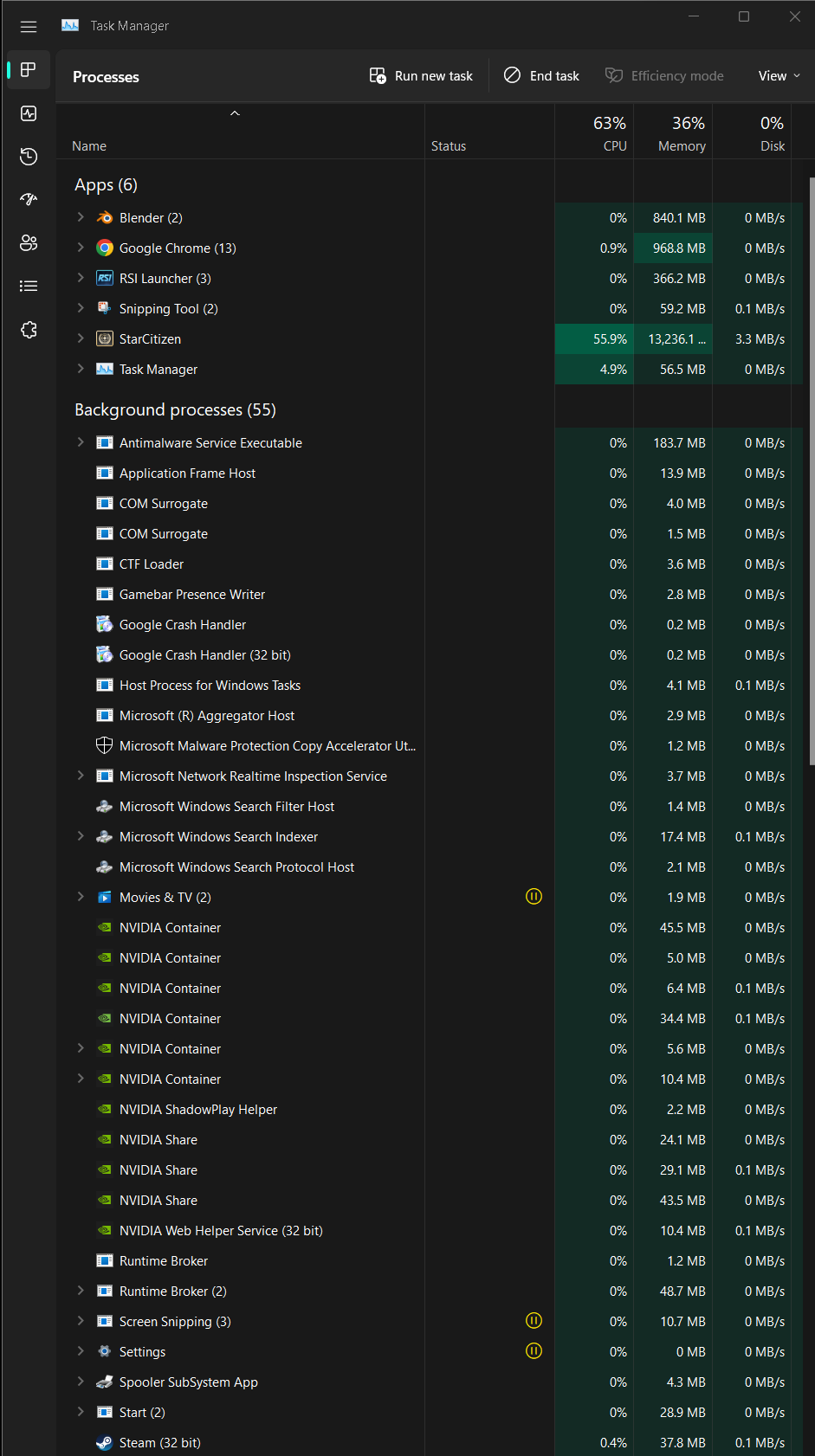Select NVIDIA Web Helper Service (32 bit) row
The height and width of the screenshot is (1456, 815).
pos(430,1230)
